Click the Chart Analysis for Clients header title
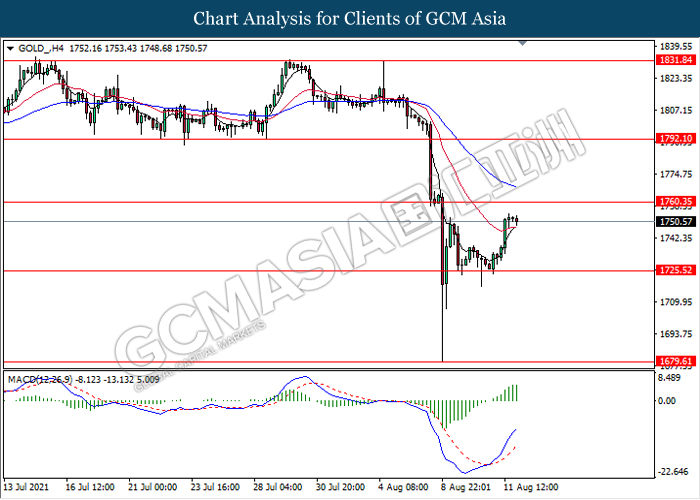Viewport: 700px width, 500px height. (x=350, y=18)
